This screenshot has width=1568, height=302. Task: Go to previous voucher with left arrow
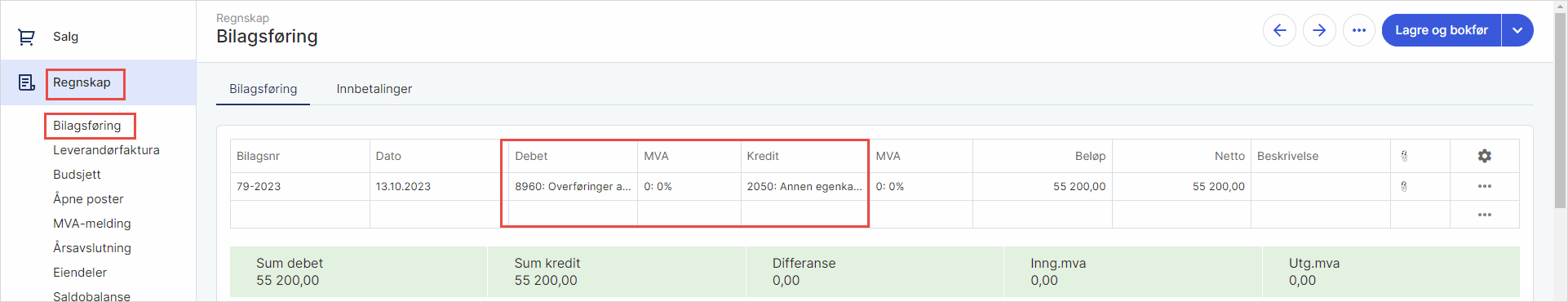(x=1279, y=30)
